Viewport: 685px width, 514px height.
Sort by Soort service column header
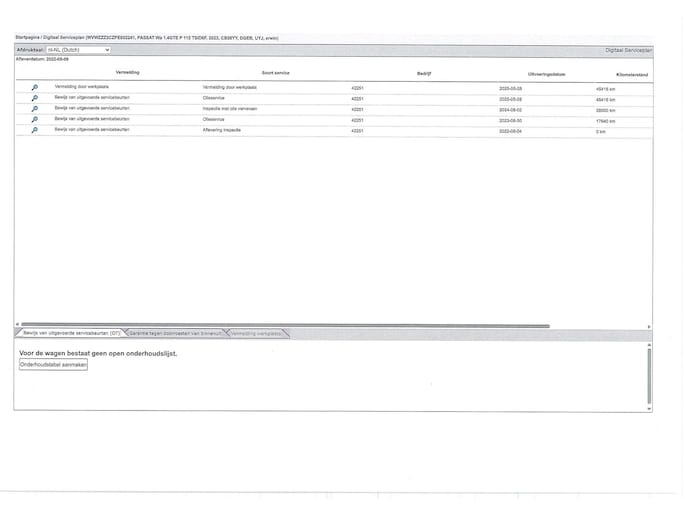pos(275,73)
